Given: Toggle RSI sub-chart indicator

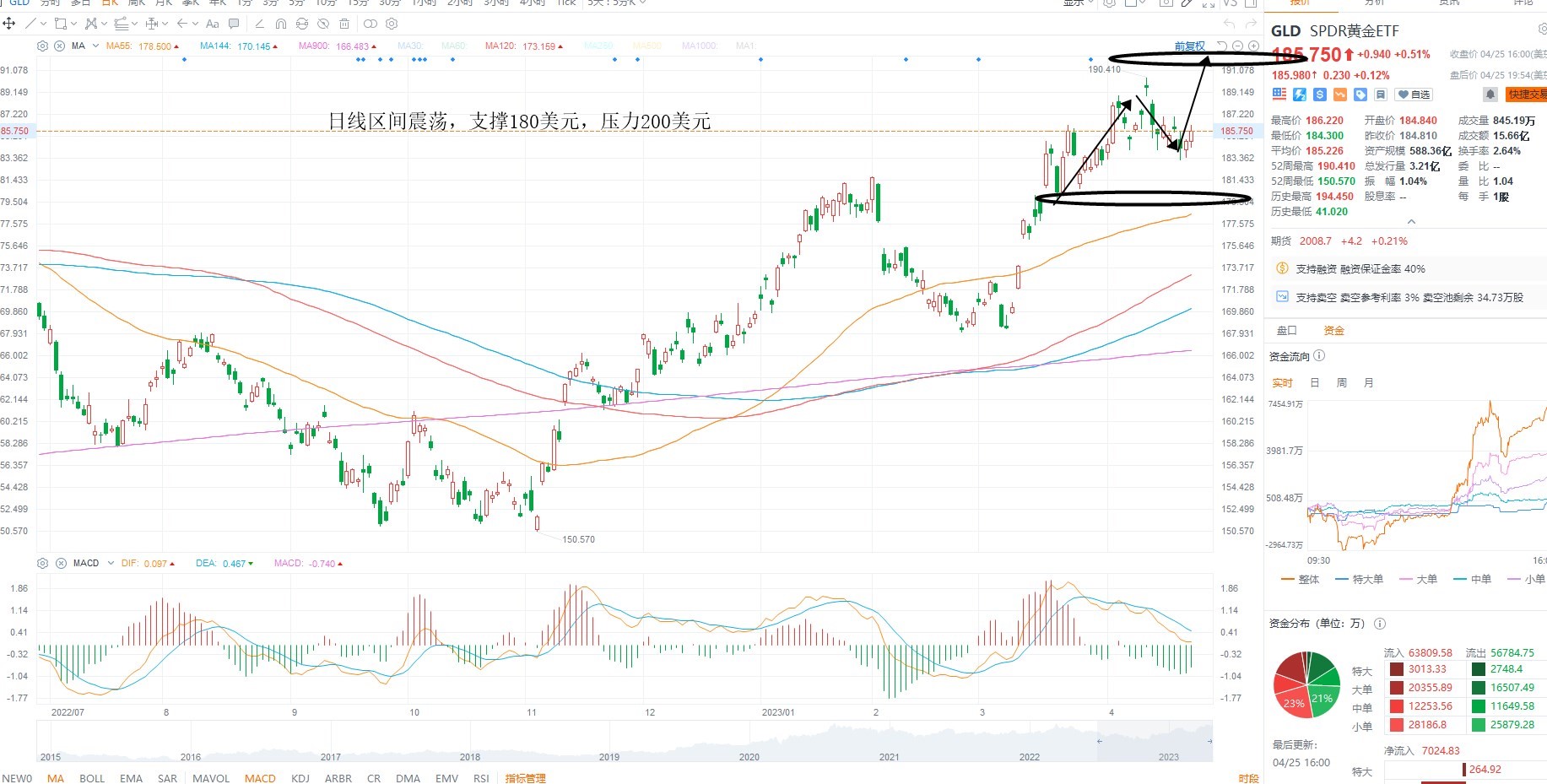Looking at the screenshot, I should click(x=481, y=778).
